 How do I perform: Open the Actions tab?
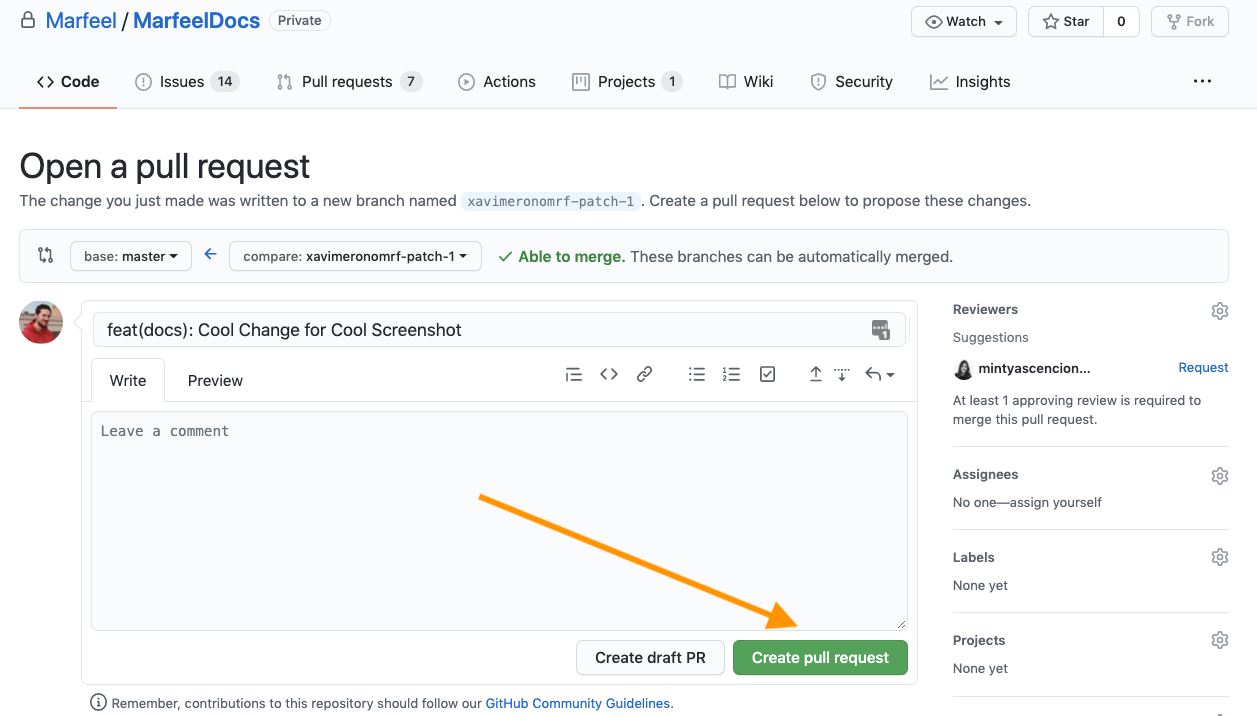click(x=497, y=82)
